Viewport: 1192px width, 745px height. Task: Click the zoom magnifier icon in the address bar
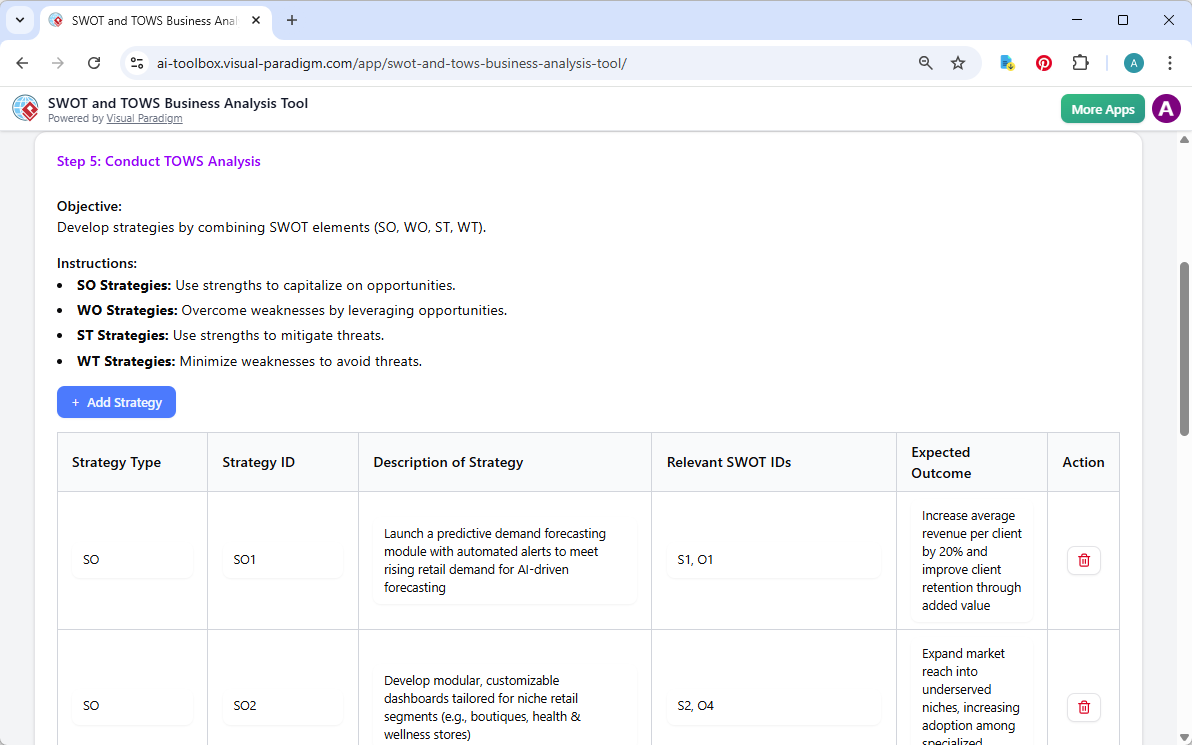coord(925,62)
